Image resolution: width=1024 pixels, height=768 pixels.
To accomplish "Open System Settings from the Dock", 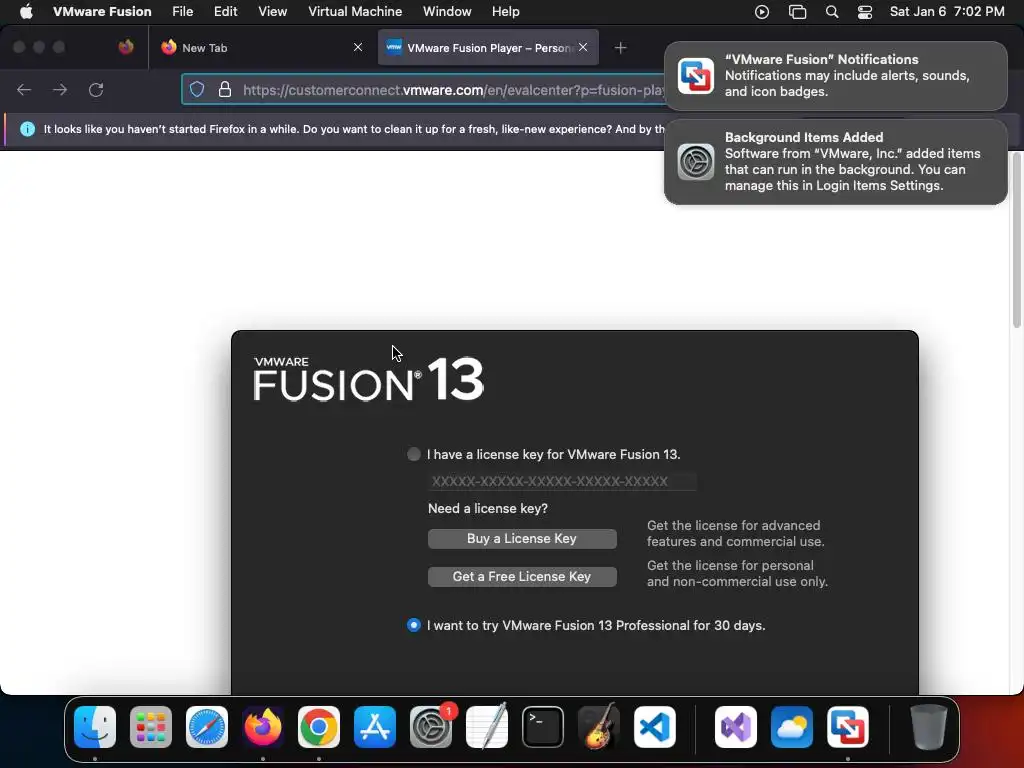I will [x=431, y=727].
